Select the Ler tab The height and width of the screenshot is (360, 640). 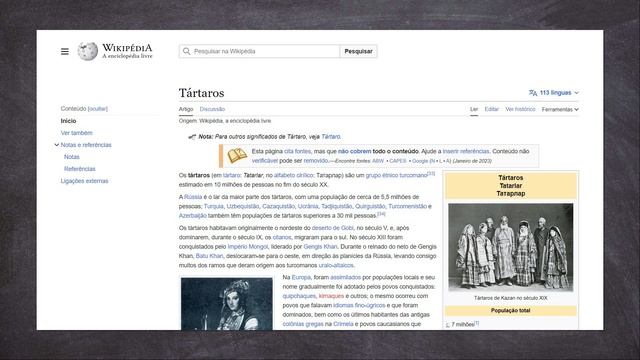coord(474,109)
